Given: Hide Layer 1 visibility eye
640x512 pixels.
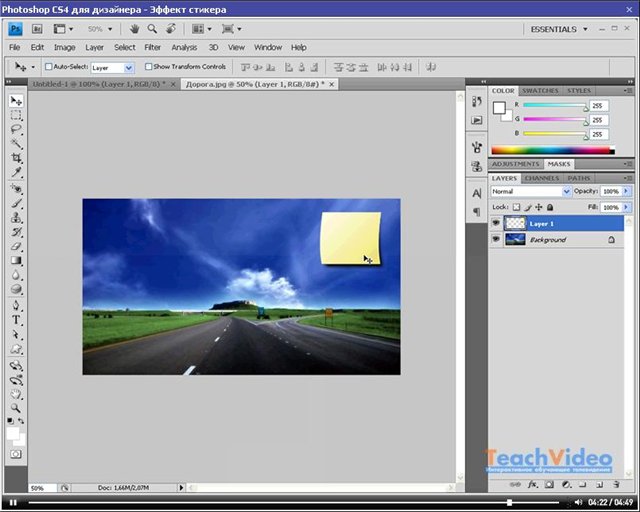Looking at the screenshot, I should click(496, 223).
